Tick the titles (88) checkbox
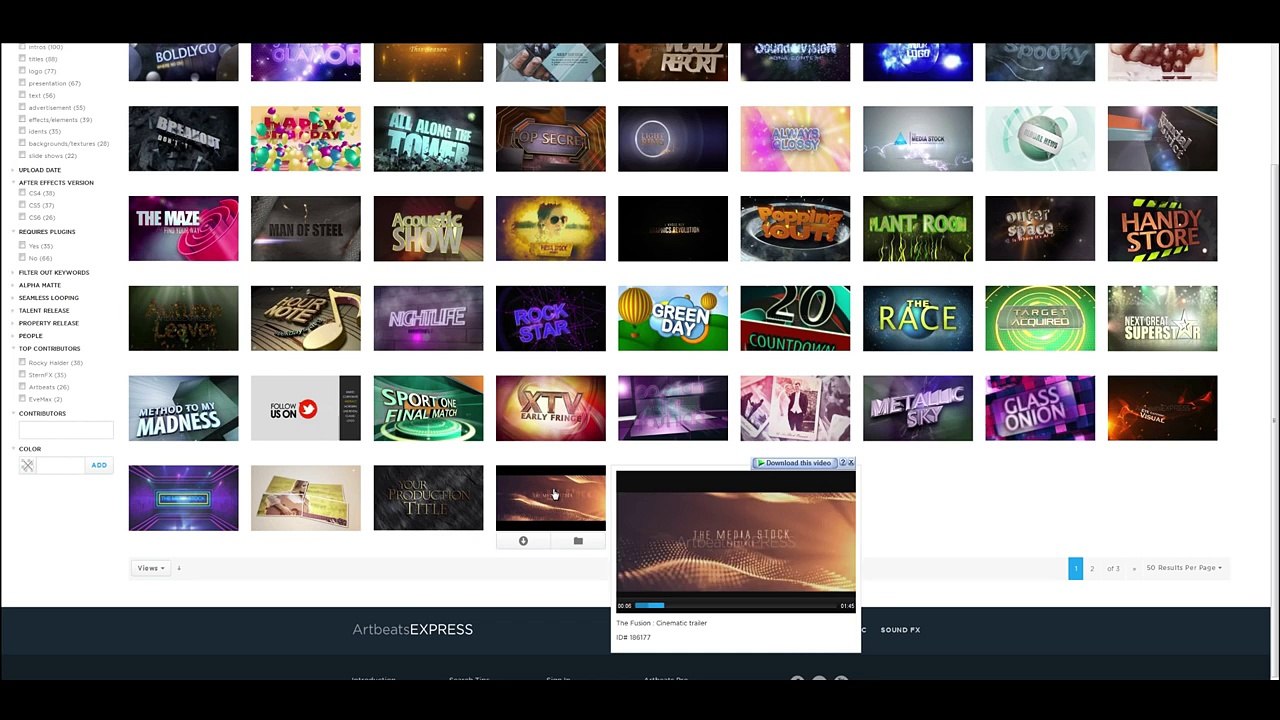 23,59
